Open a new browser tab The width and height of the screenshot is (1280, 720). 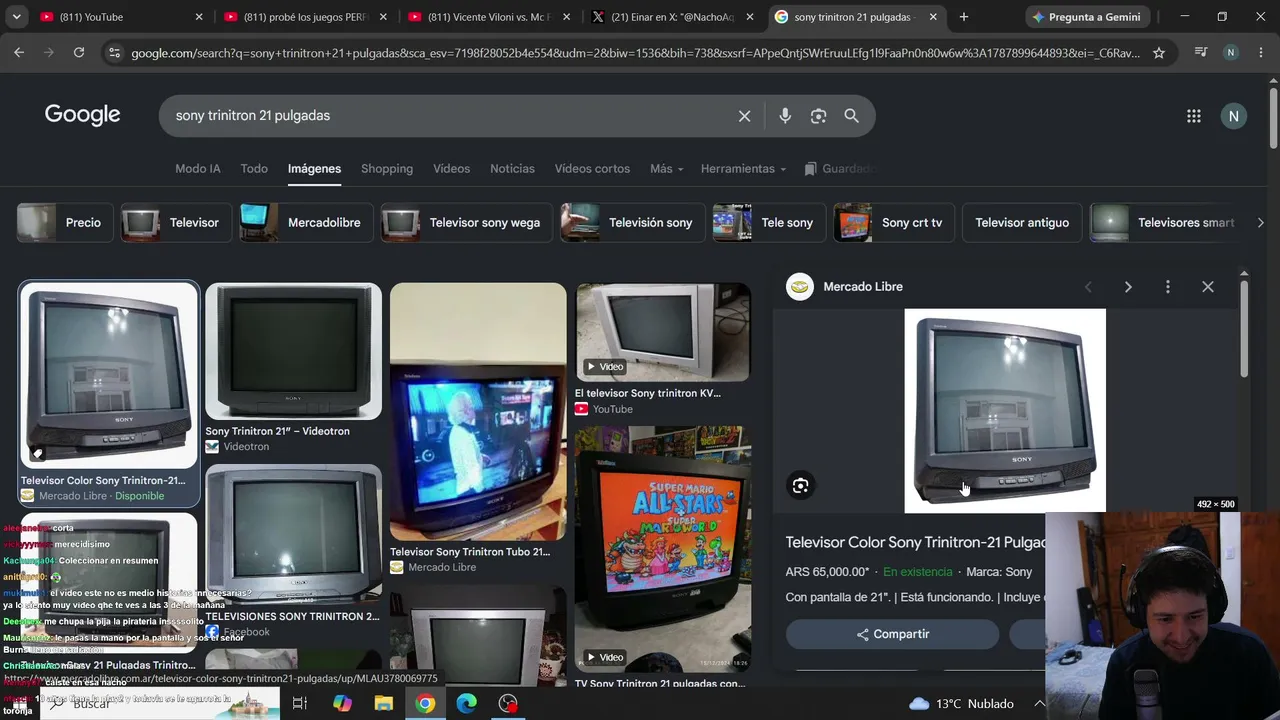point(964,17)
